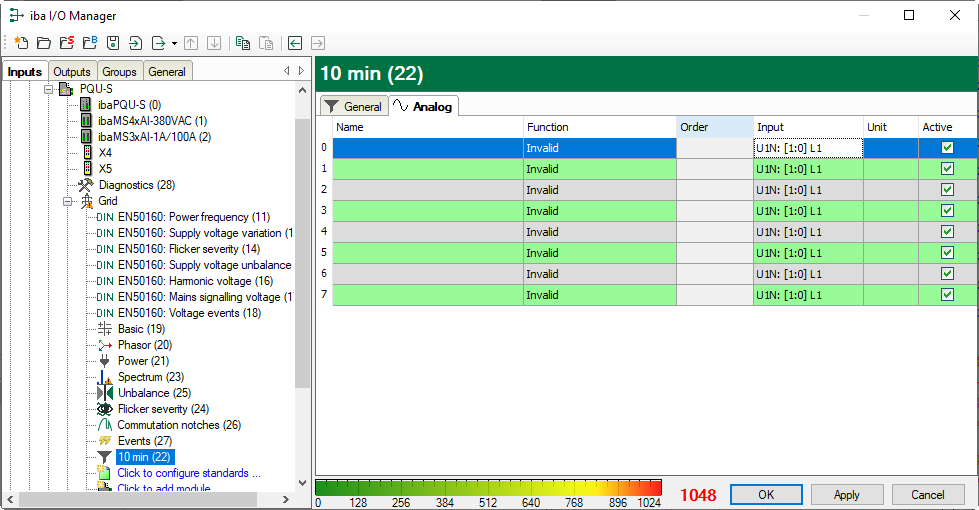
Task: Collapse the PQU-S tree node
Action: click(48, 89)
